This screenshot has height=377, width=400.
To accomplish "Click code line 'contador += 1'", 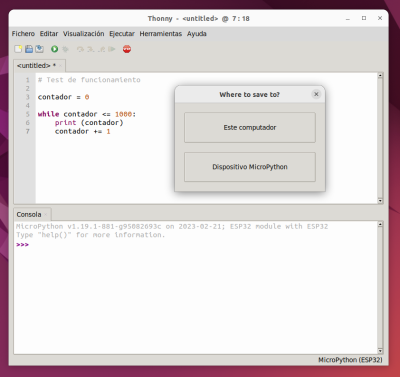I will pyautogui.click(x=82, y=131).
